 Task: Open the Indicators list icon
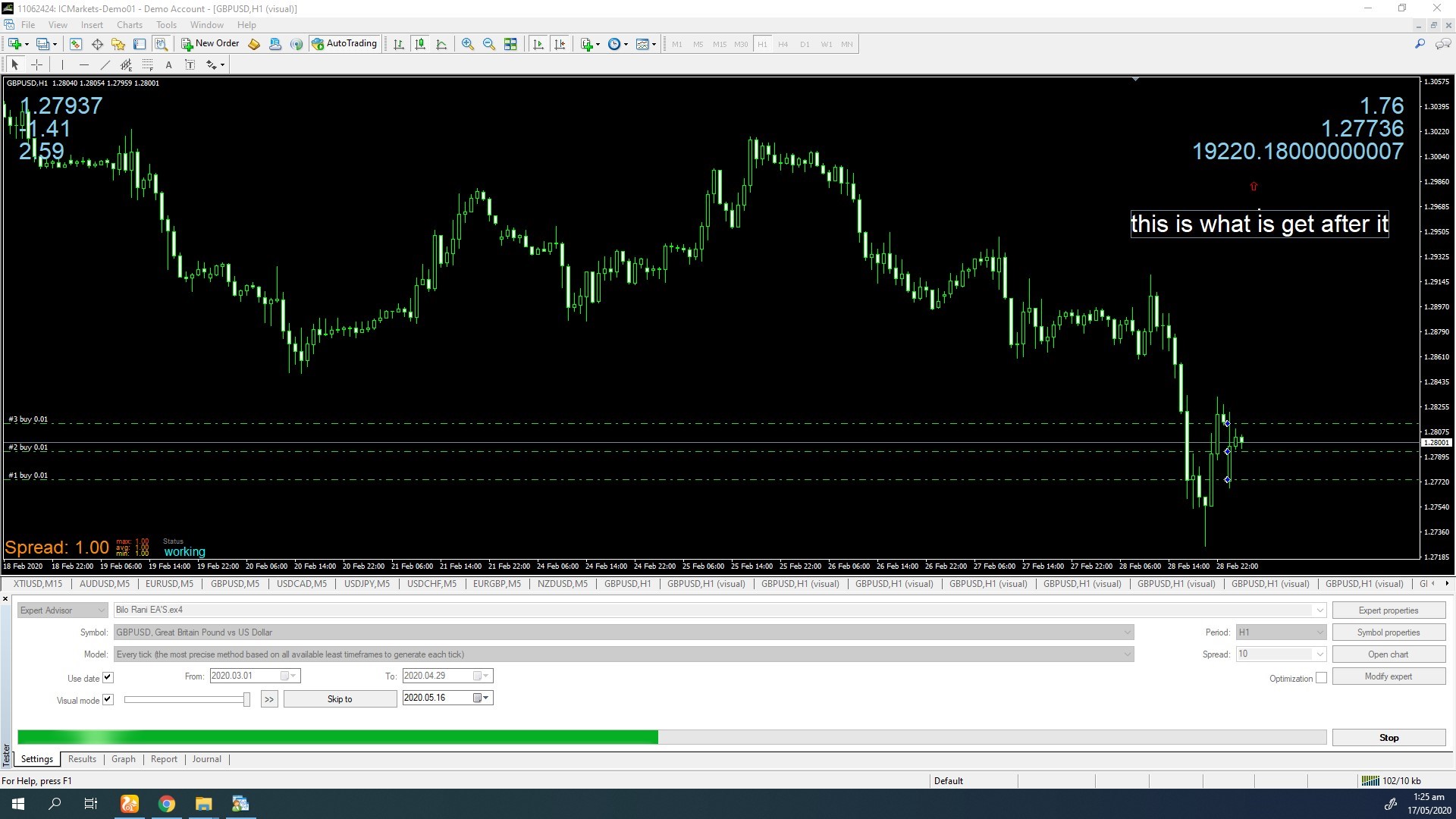point(589,44)
